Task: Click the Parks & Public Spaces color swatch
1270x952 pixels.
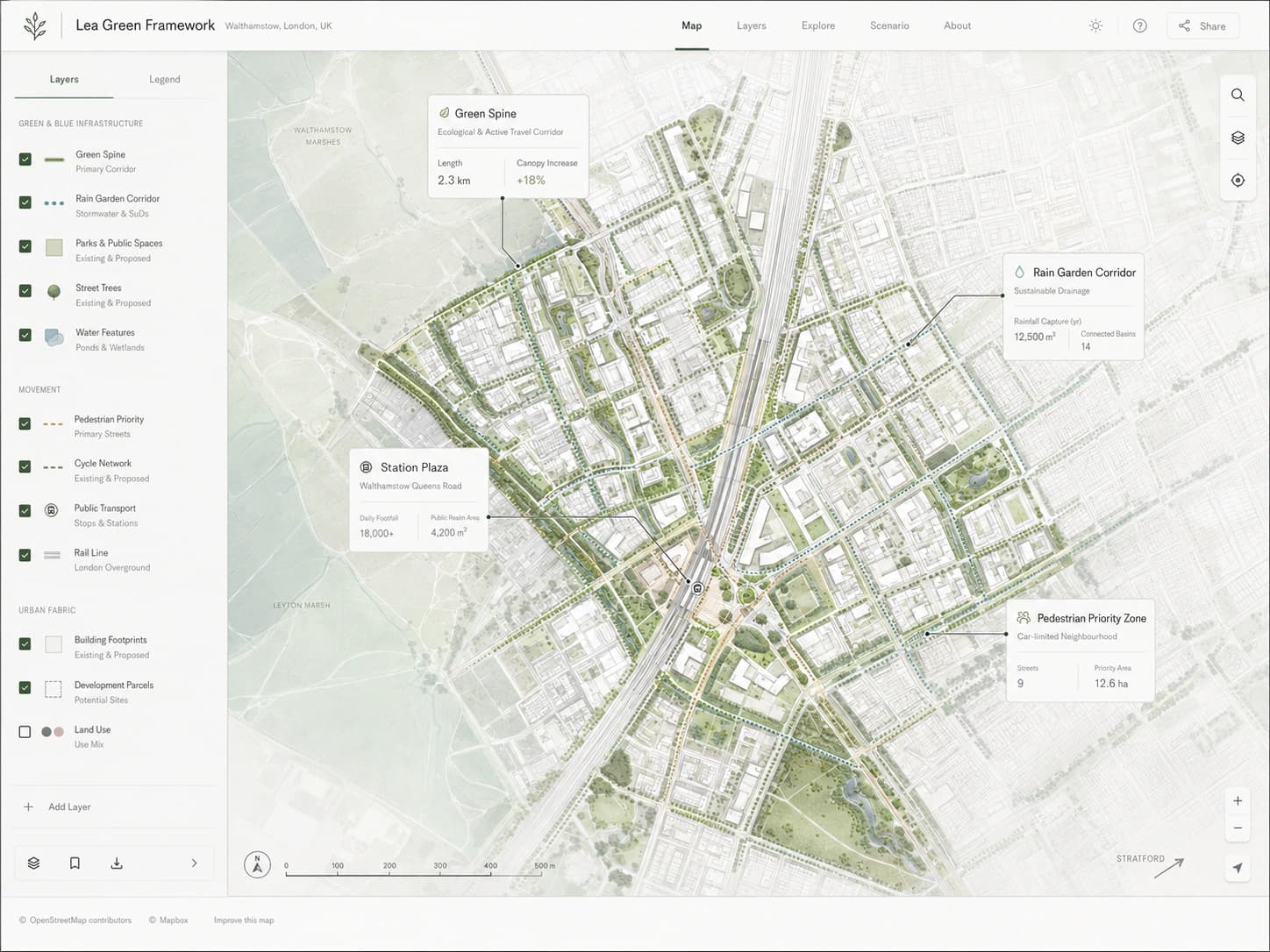Action: pyautogui.click(x=54, y=248)
